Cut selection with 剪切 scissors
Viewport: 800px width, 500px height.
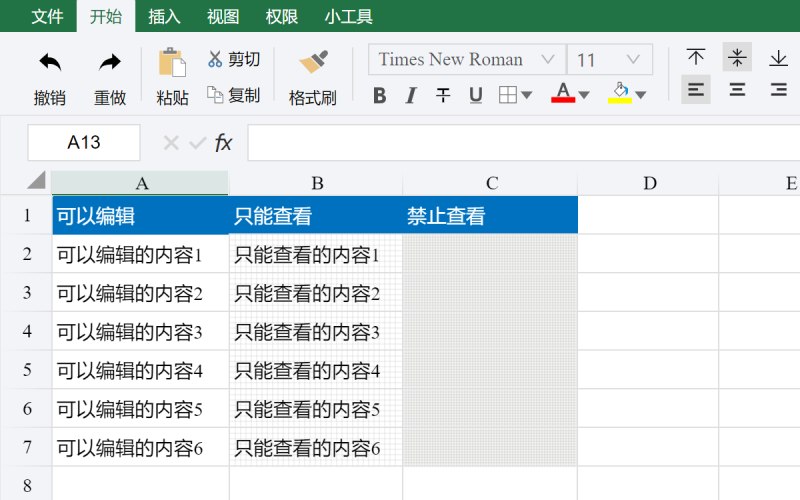234,59
